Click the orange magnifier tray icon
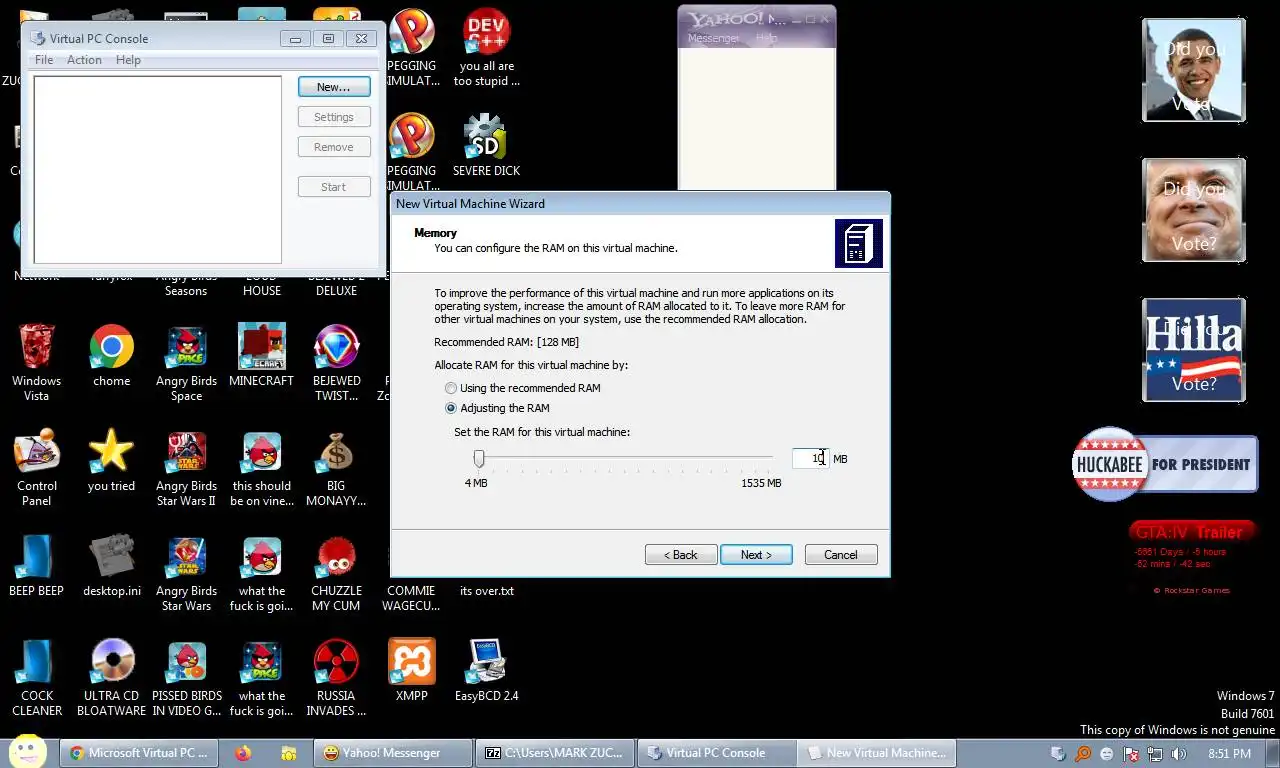Screen dimensions: 1280x768 1083,754
